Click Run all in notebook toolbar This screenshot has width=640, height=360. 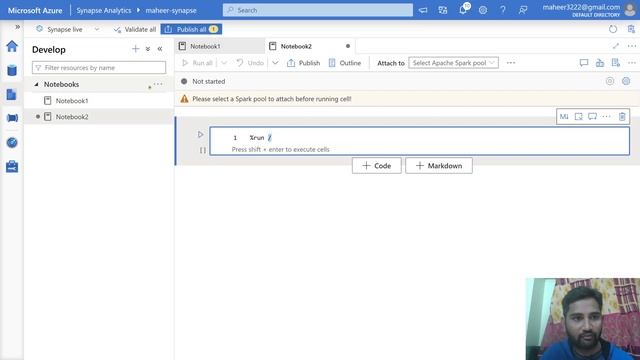(197, 63)
